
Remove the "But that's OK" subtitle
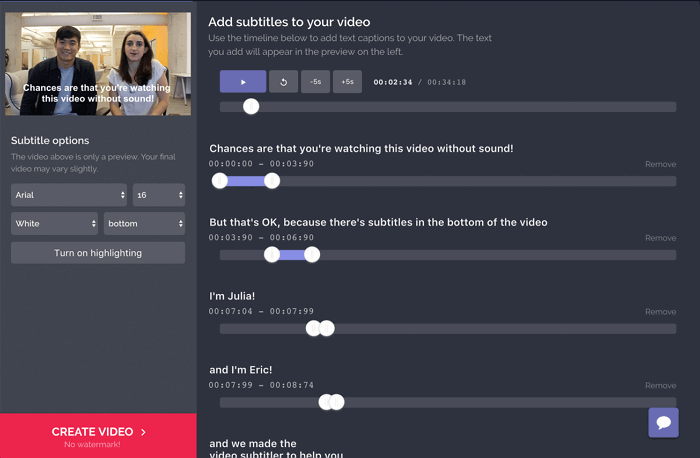click(x=660, y=238)
